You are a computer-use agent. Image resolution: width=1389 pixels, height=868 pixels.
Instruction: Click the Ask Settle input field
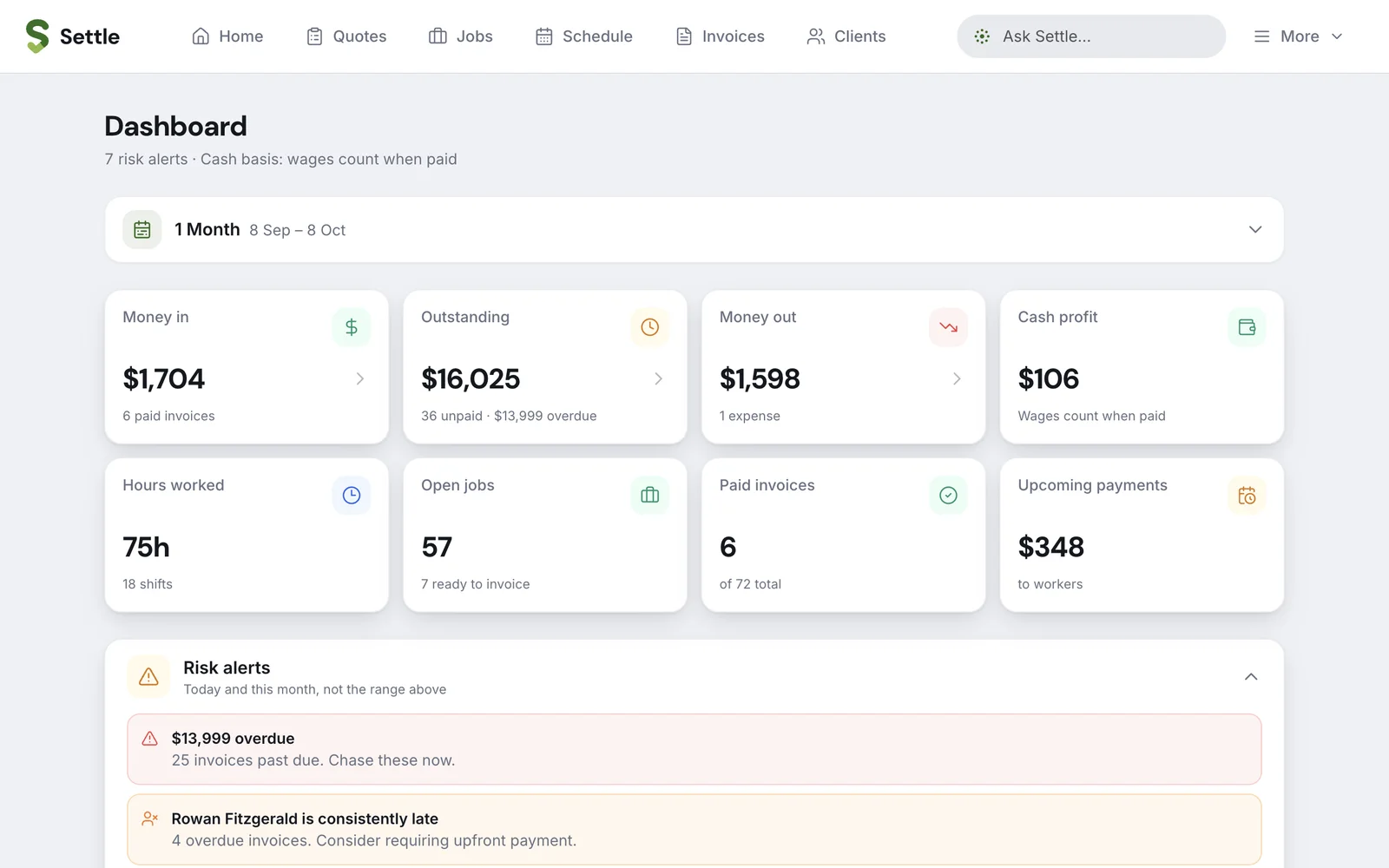[x=1091, y=36]
